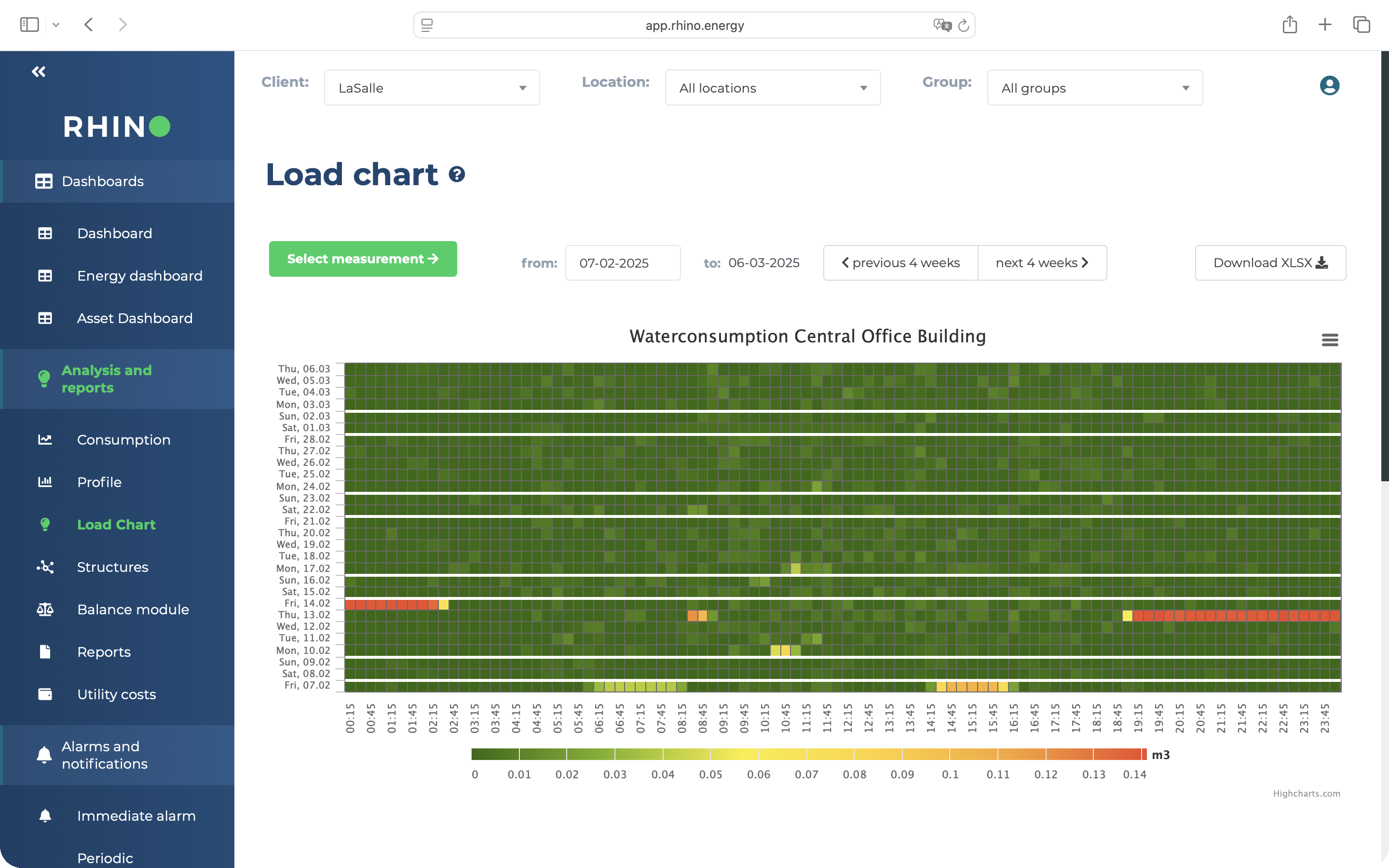Click Load chart help question icon
Viewport: 1389px width, 868px height.
(x=457, y=174)
